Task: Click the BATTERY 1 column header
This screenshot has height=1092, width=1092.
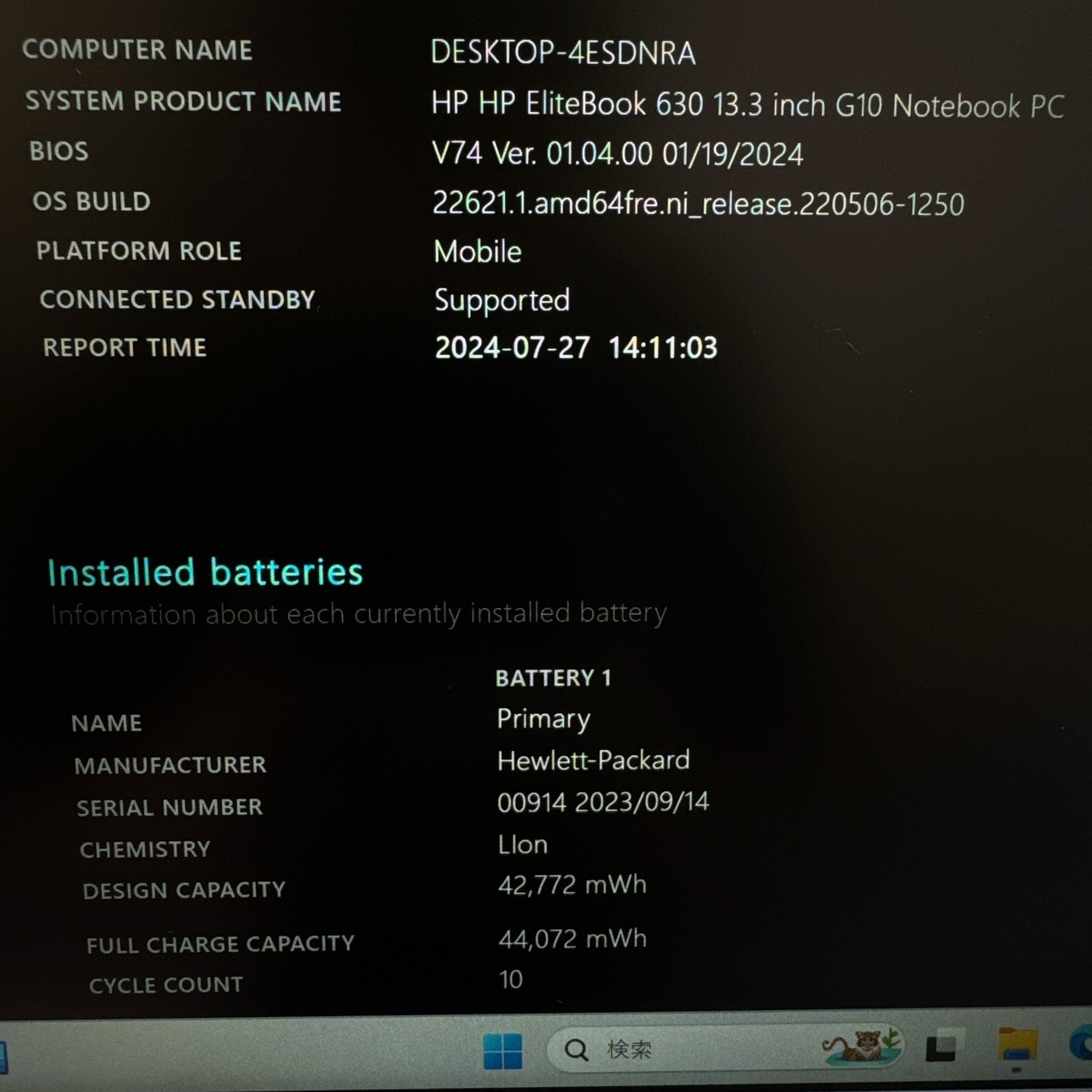Action: [x=553, y=678]
